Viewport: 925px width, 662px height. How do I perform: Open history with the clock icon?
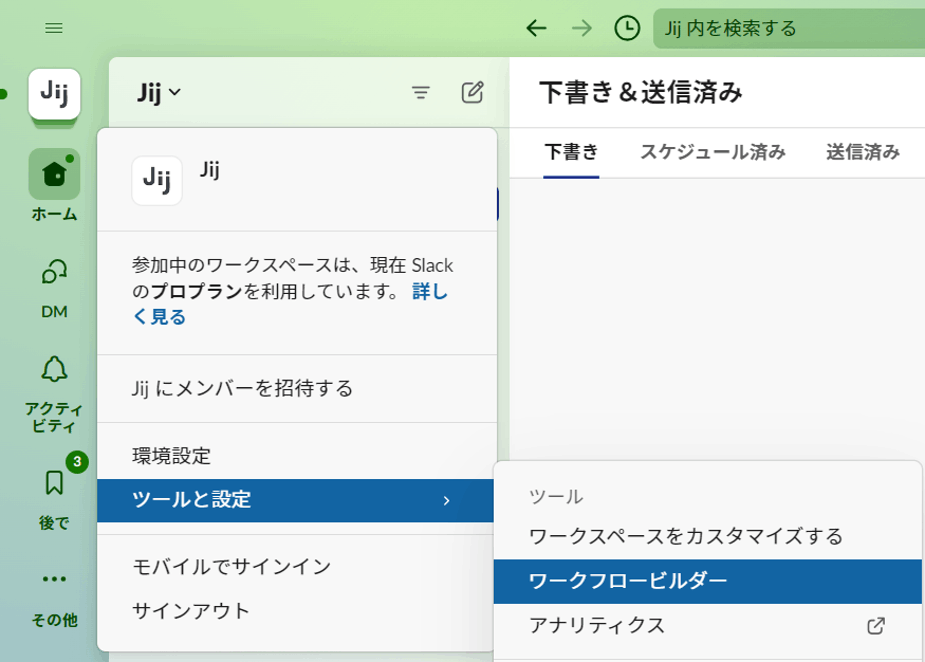(x=627, y=28)
